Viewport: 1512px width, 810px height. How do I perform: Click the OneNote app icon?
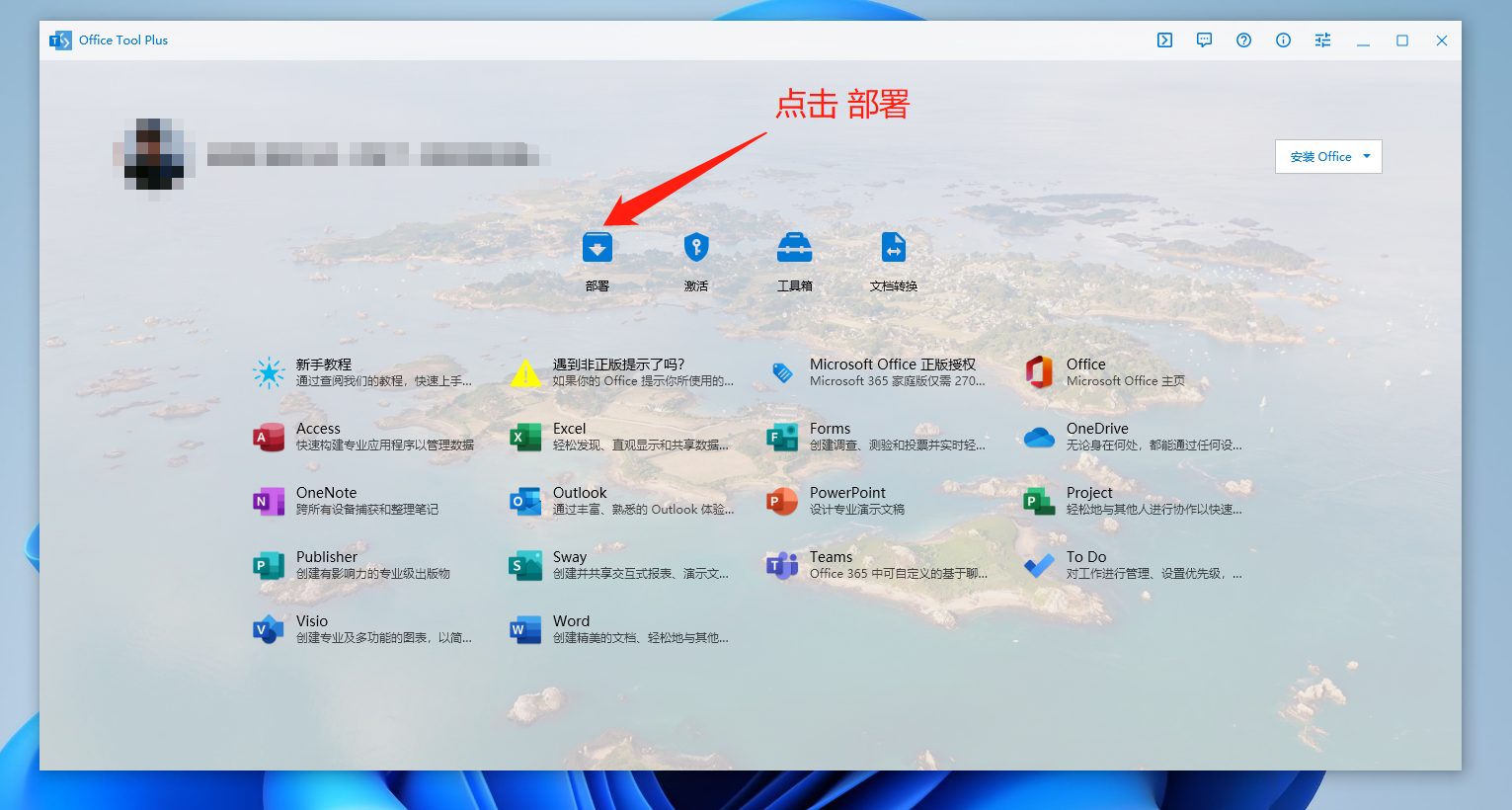tap(269, 502)
